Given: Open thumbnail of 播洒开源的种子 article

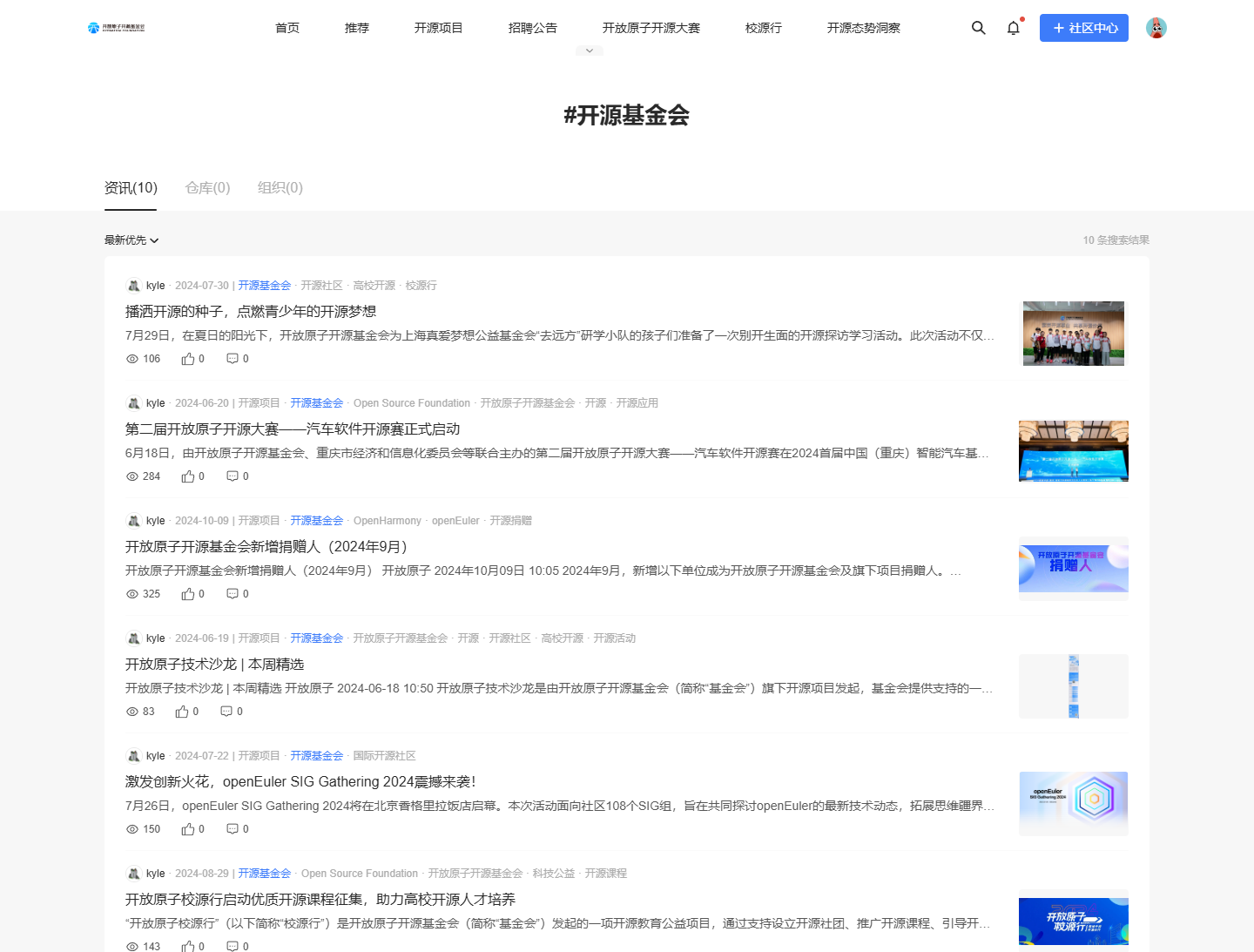Looking at the screenshot, I should pyautogui.click(x=1074, y=334).
